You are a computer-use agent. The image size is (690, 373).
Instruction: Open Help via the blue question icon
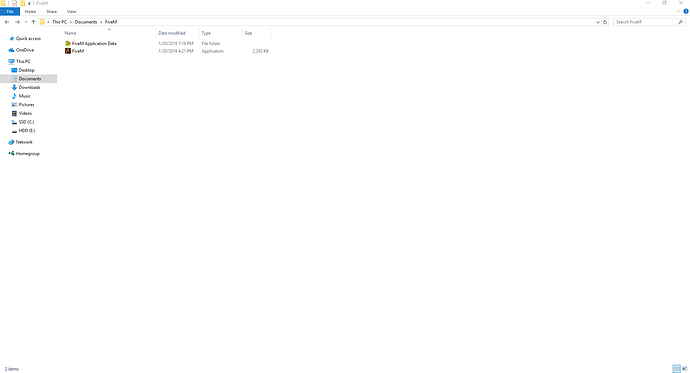[686, 11]
